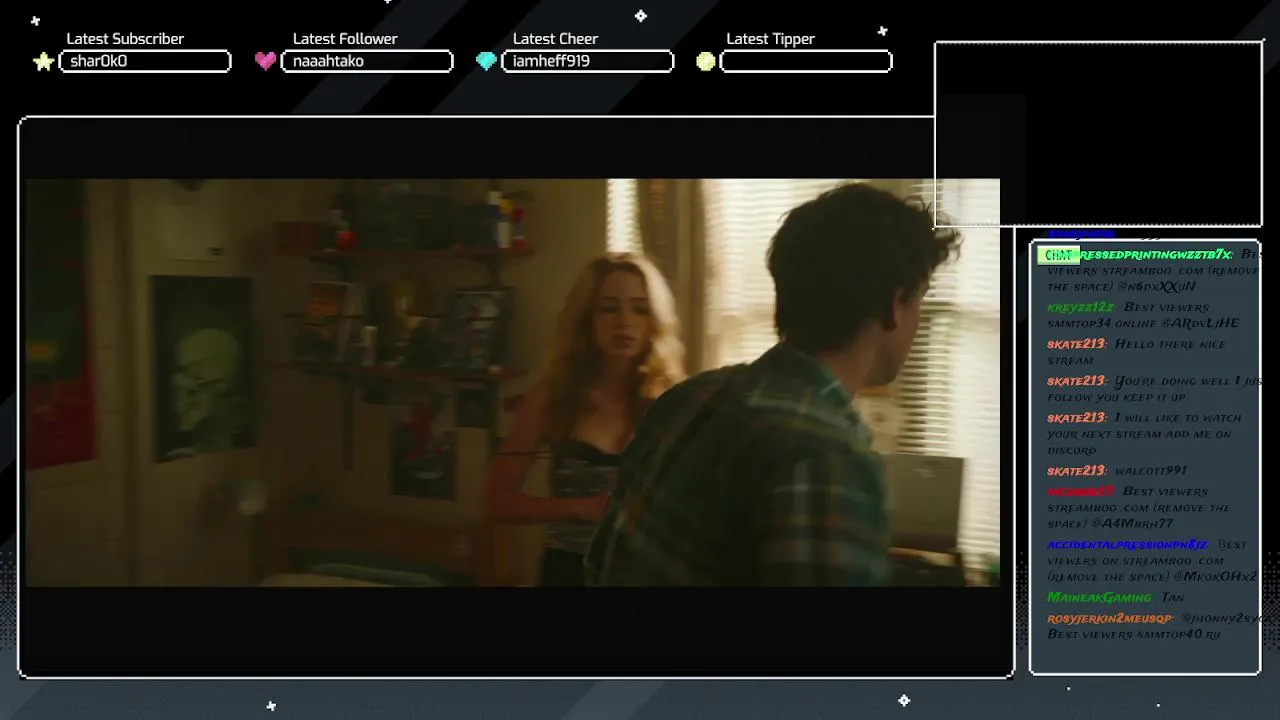
Task: Click the "Tan" message from MaineakGaming
Action: tap(1172, 597)
